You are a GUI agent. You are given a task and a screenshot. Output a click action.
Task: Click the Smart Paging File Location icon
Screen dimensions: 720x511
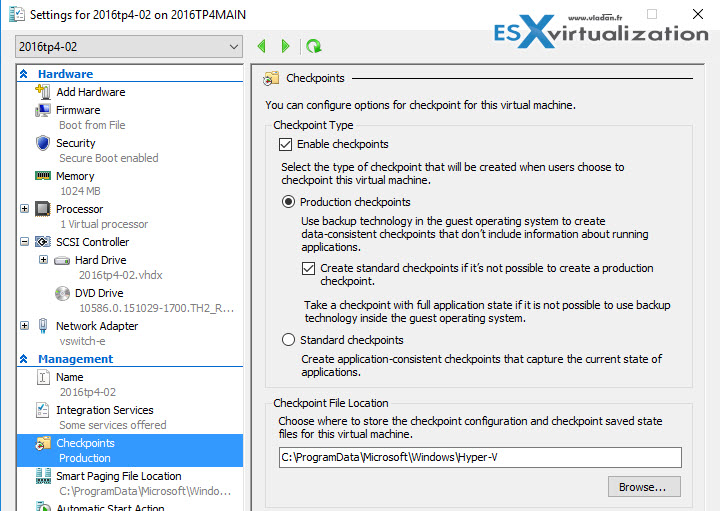(43, 476)
